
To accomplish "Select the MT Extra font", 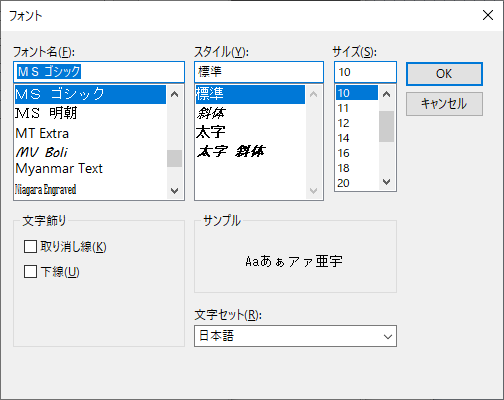I will tap(90, 133).
